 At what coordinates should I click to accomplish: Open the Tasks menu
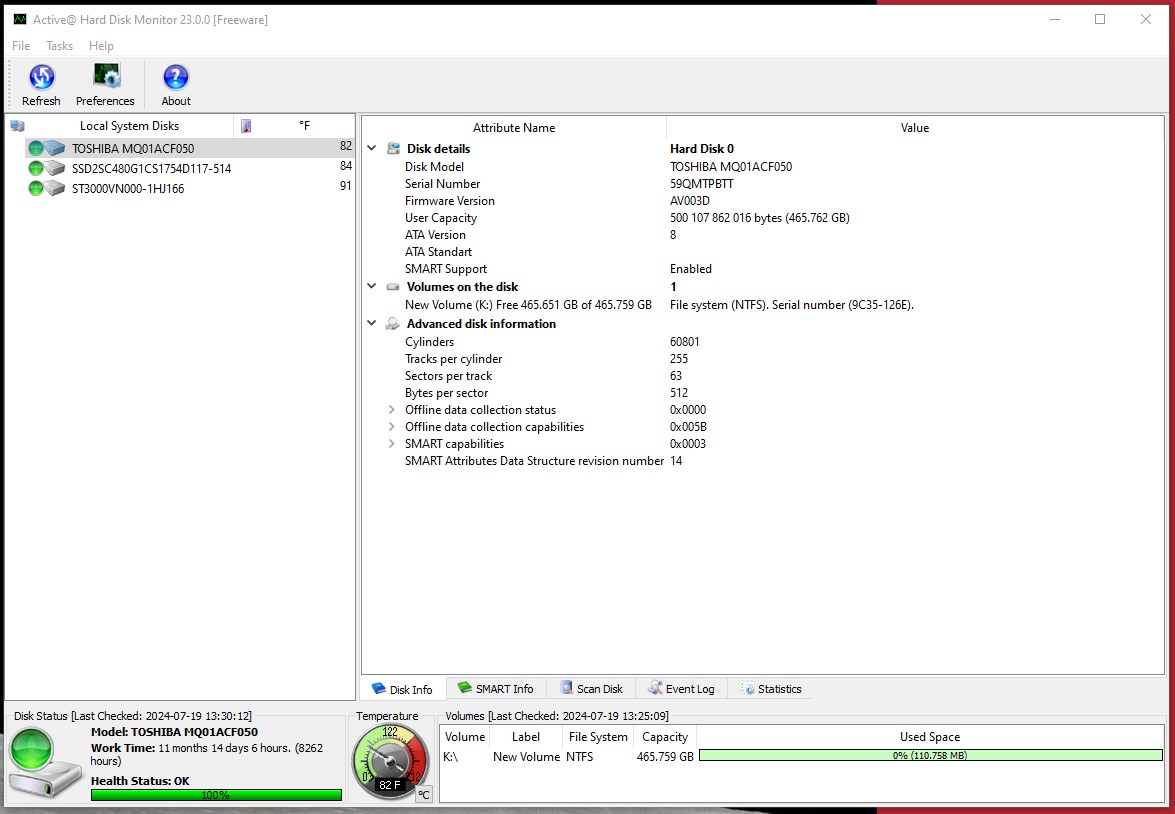[x=60, y=46]
